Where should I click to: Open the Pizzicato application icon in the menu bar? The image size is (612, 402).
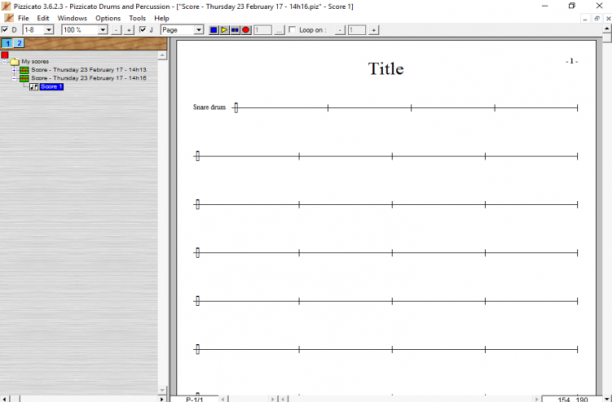click(8, 18)
